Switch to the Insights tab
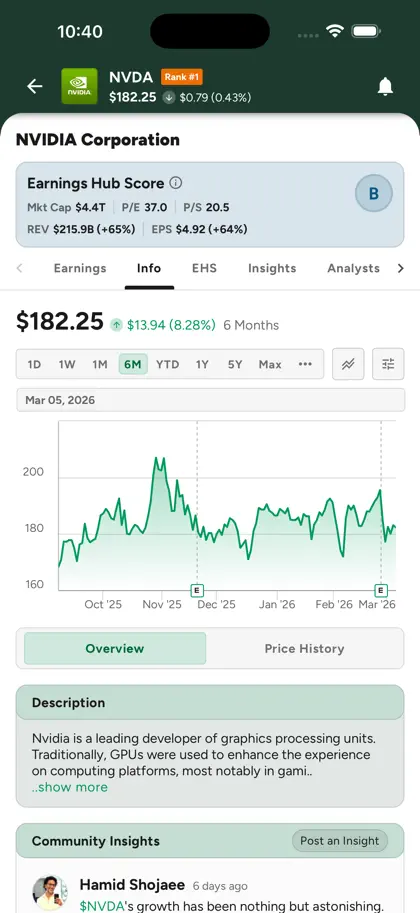This screenshot has height=913, width=420. click(272, 268)
